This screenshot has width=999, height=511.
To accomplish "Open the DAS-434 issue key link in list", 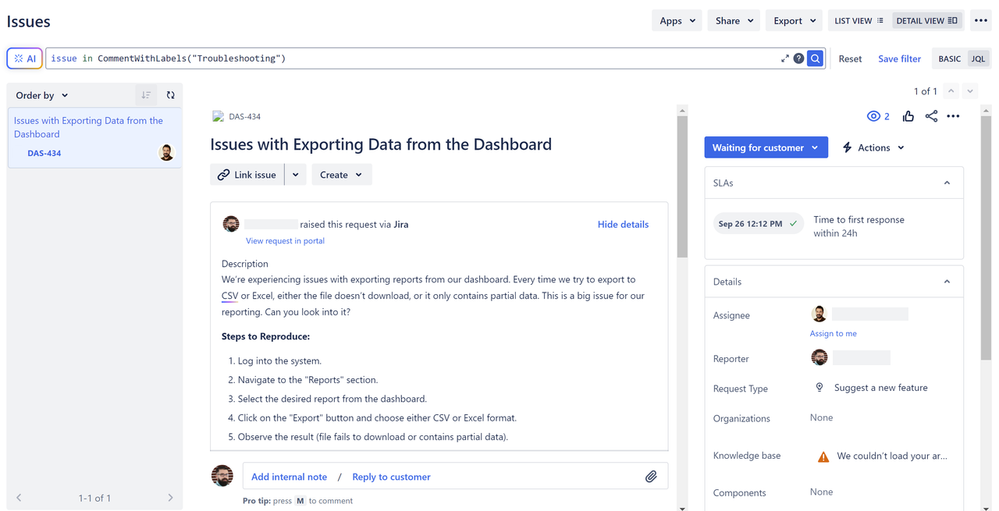I will point(44,153).
